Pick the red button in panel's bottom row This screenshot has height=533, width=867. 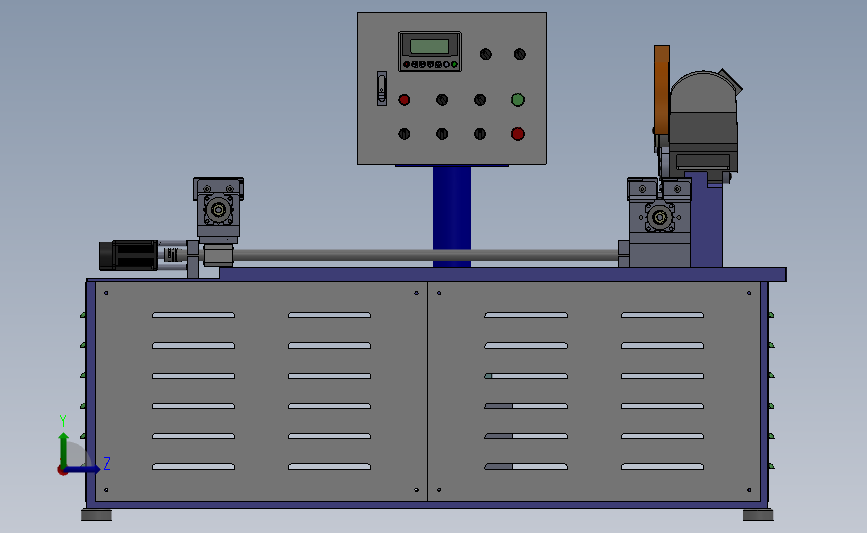coord(518,134)
